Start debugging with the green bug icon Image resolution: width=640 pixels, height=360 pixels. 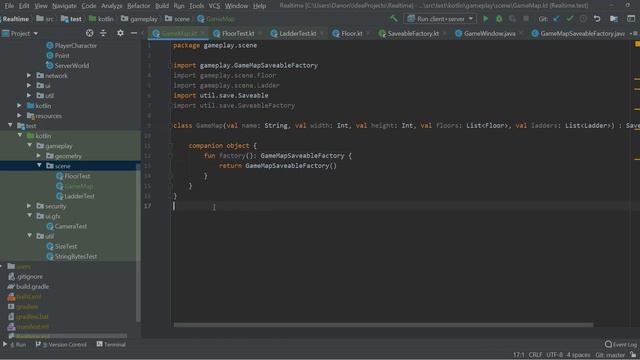499,19
